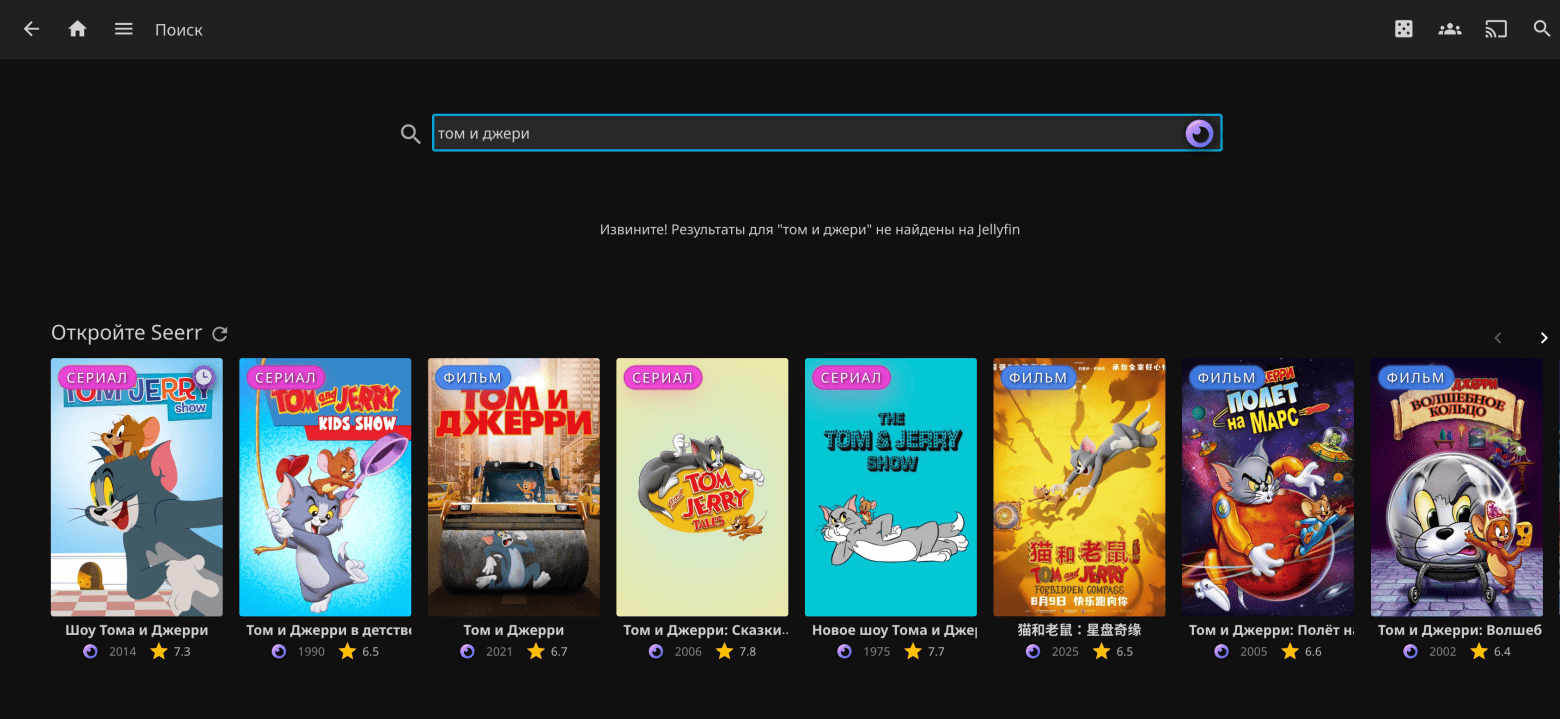This screenshot has width=1560, height=719.
Task: Click title link Новое шоу Тома и Джерри
Action: click(x=894, y=630)
